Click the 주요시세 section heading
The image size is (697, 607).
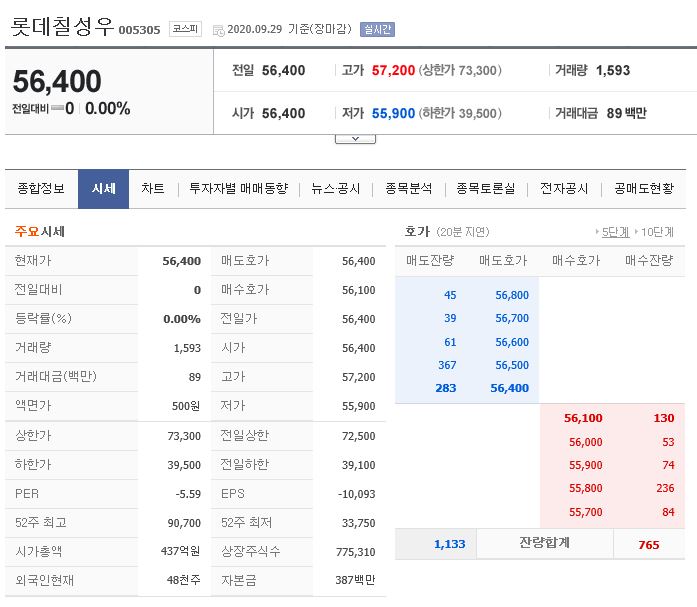[x=40, y=232]
